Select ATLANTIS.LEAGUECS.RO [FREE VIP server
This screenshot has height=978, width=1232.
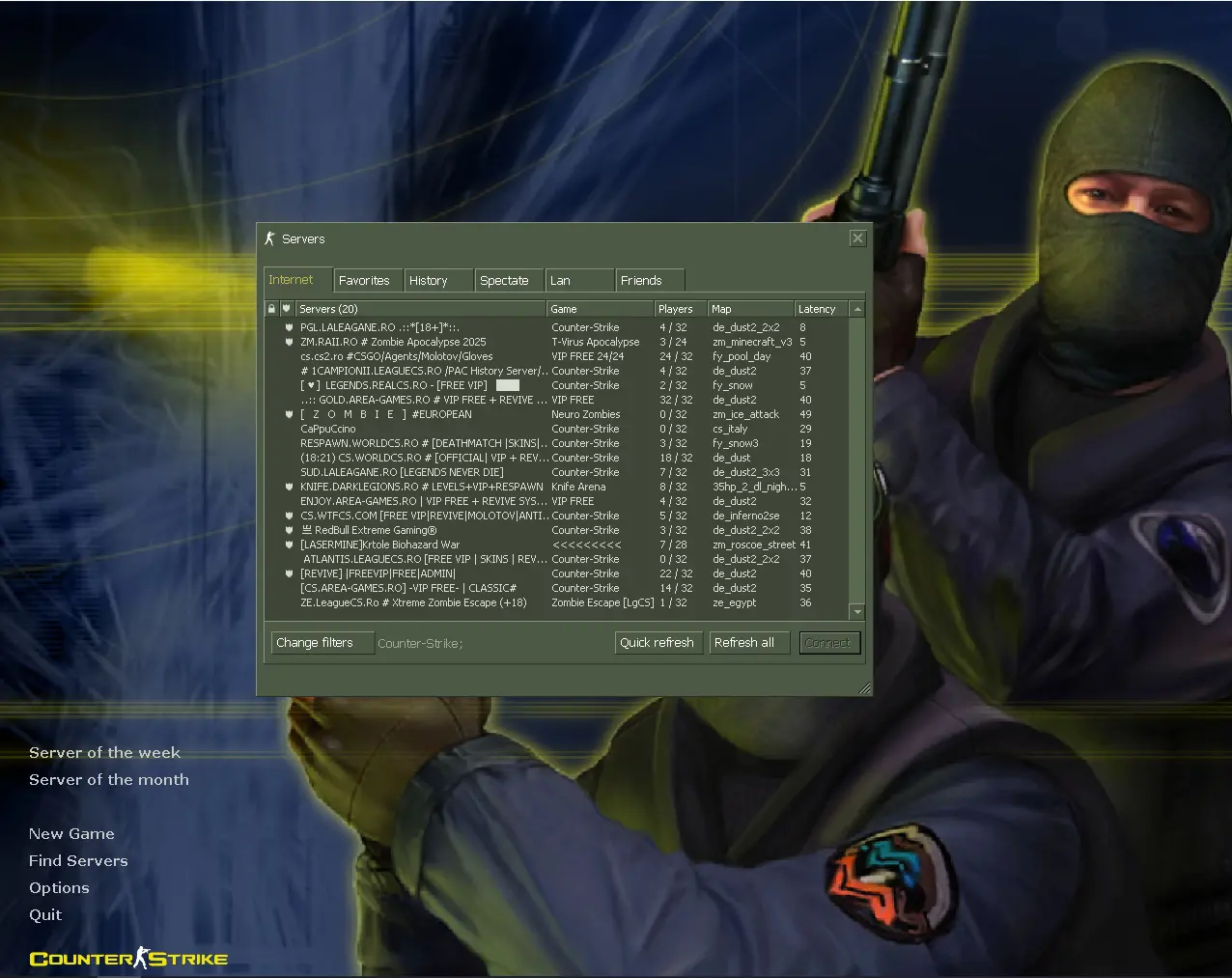click(557, 559)
